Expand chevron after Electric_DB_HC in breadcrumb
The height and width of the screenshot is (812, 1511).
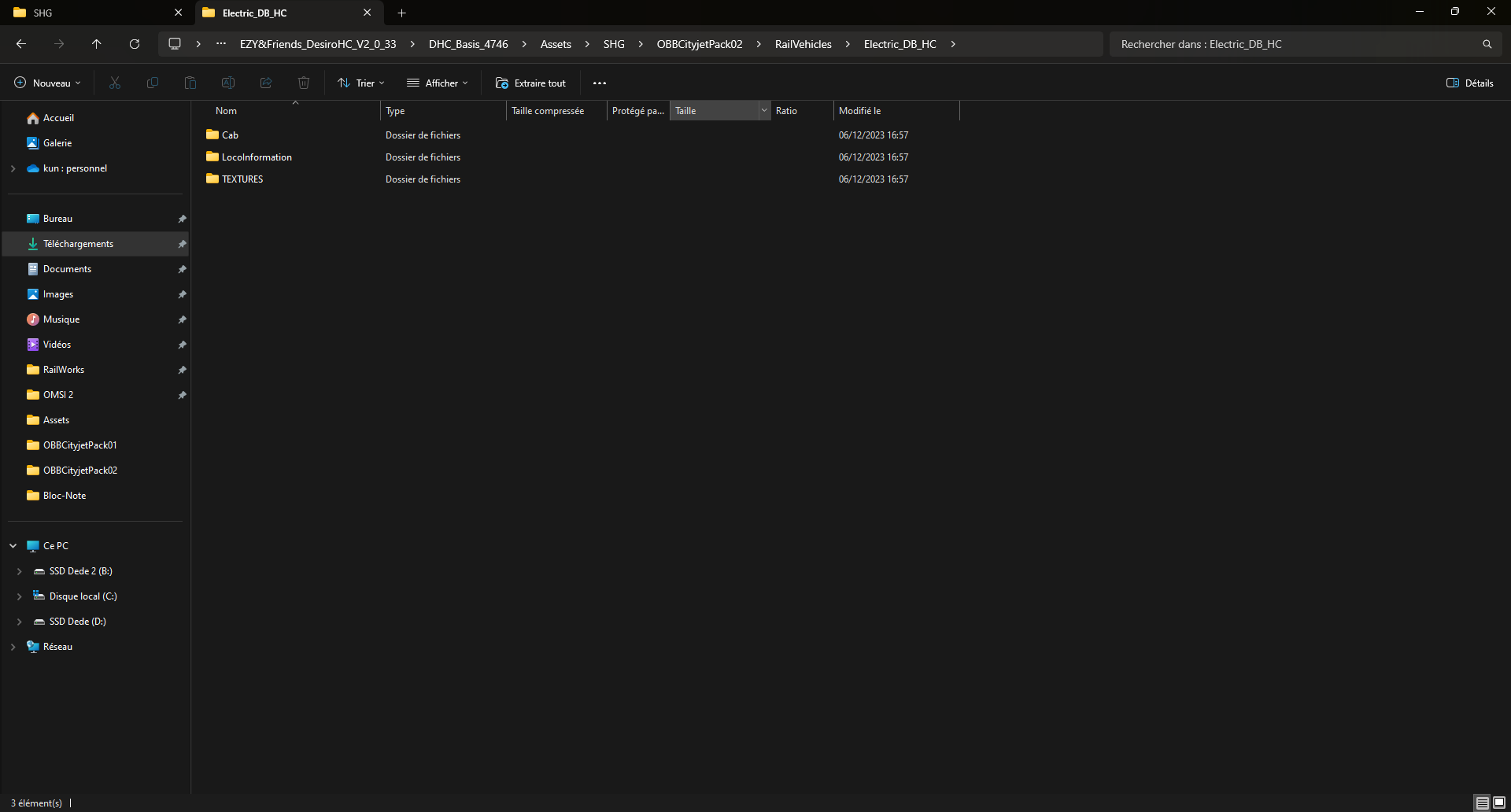(953, 44)
